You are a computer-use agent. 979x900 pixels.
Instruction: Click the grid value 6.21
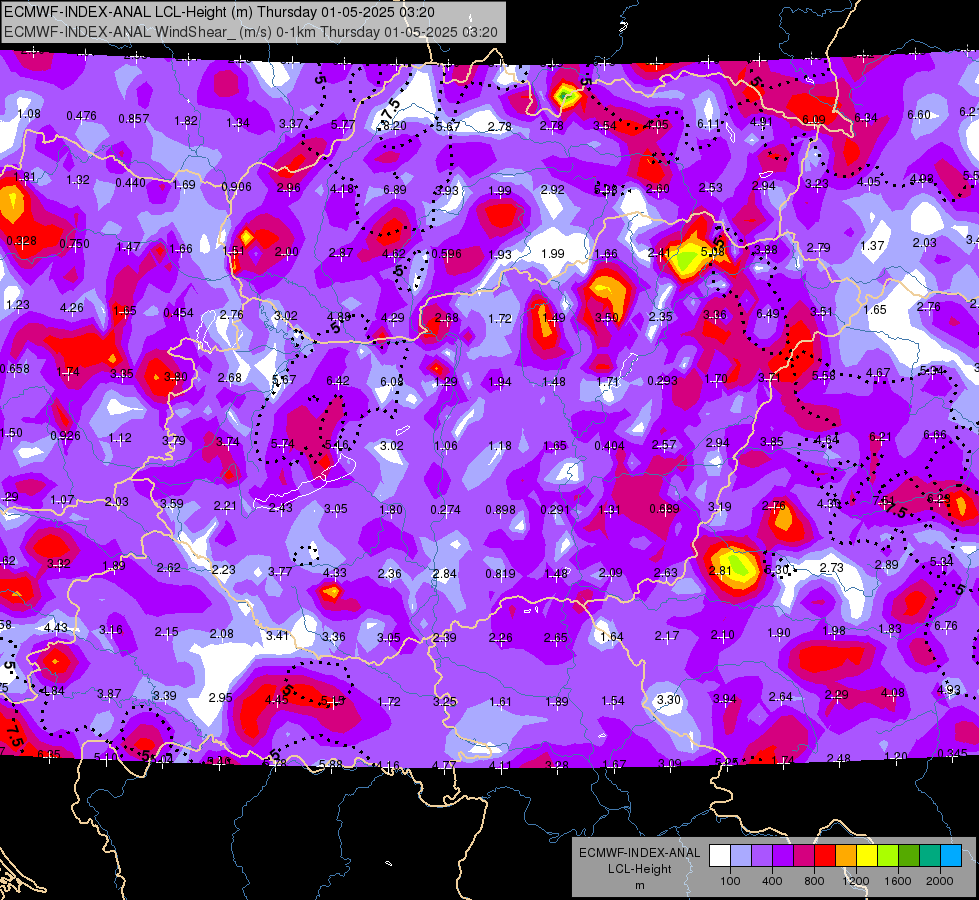click(880, 437)
